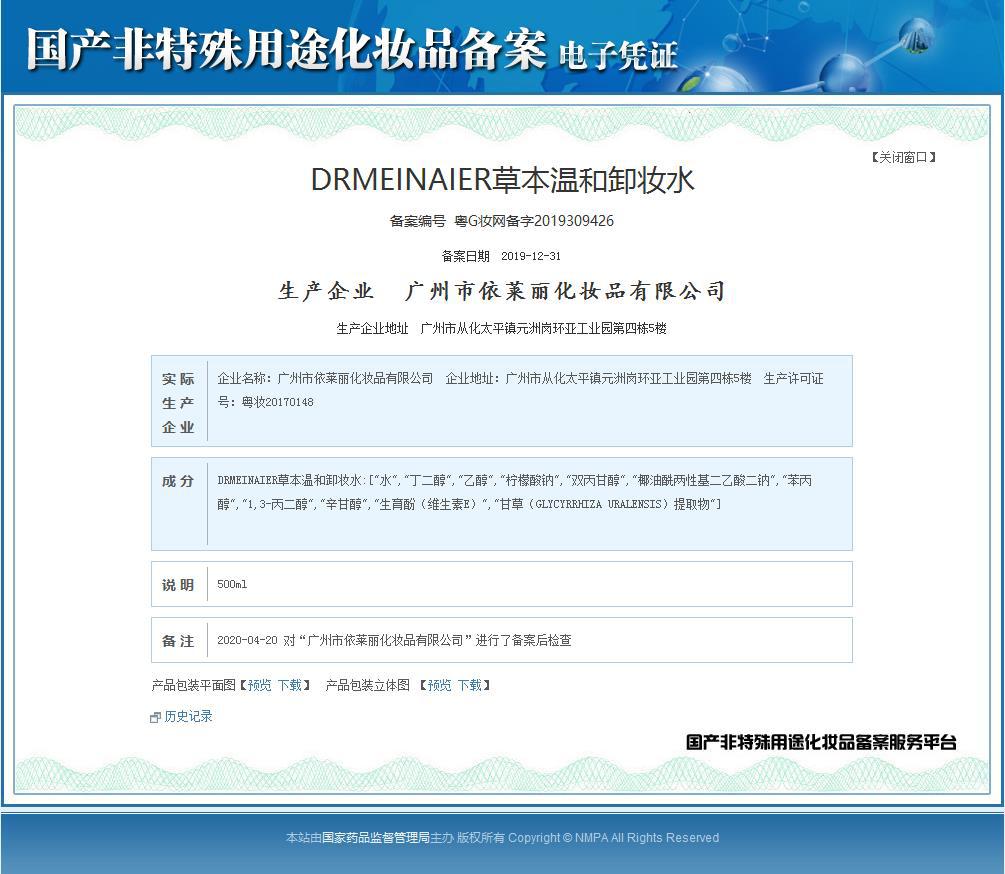The width and height of the screenshot is (1005, 874).
Task: Click the 历史记录 history record icon
Action: 155,716
